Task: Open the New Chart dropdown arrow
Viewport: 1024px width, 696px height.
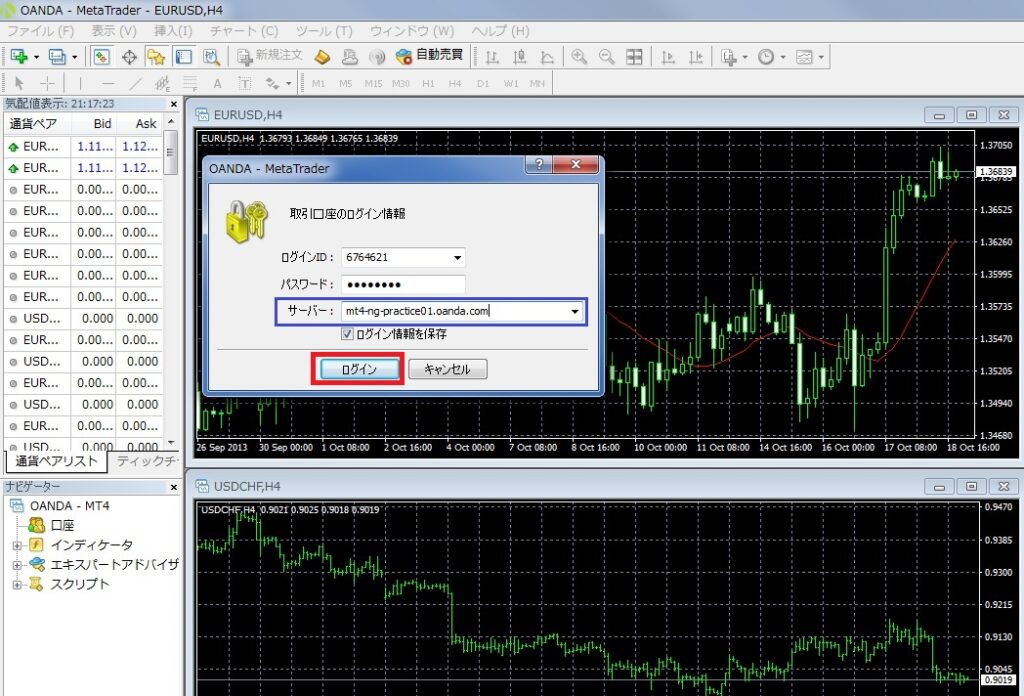Action: coord(37,57)
